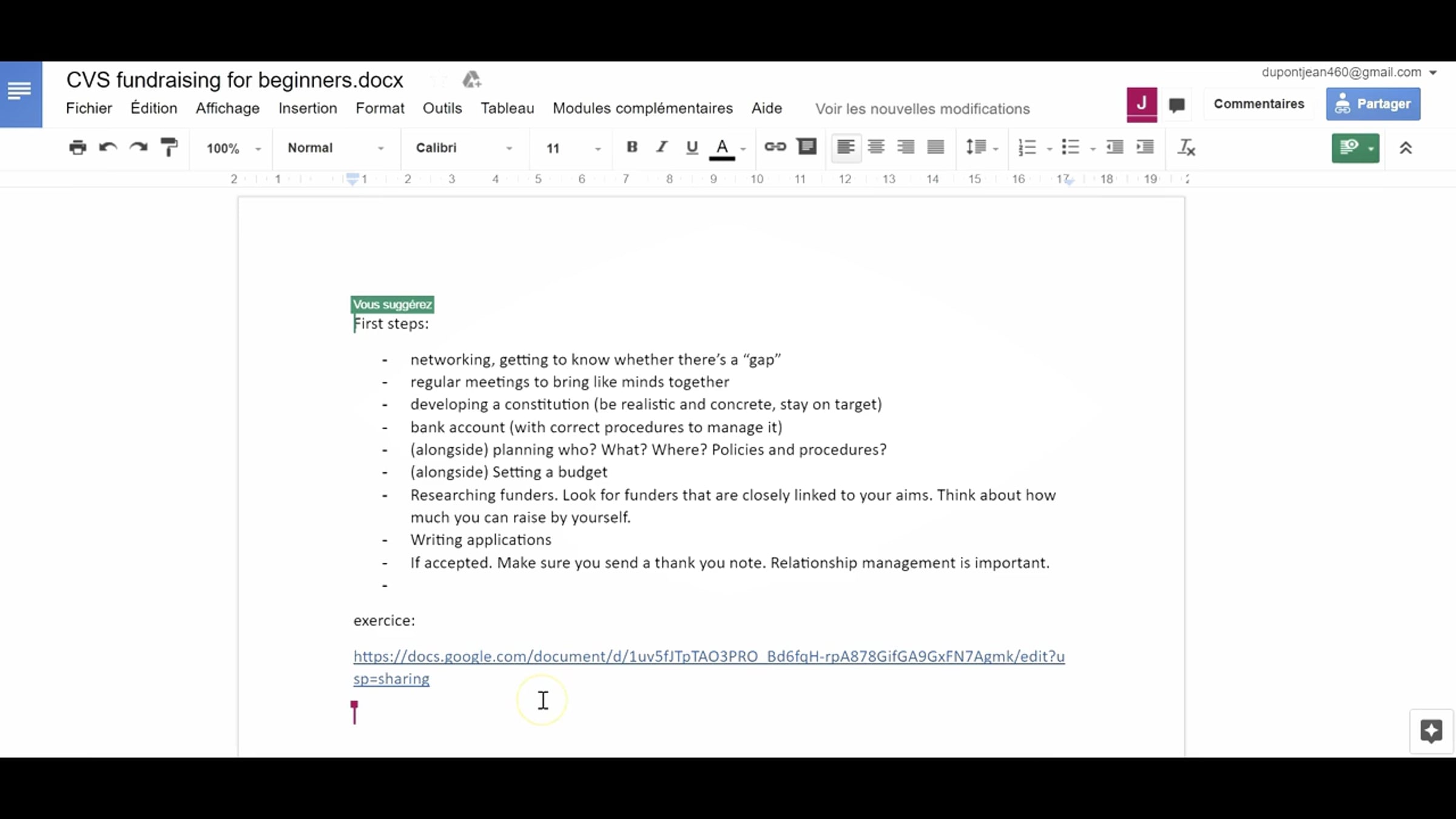Open the Outils menu
The height and width of the screenshot is (819, 1456).
[x=442, y=108]
